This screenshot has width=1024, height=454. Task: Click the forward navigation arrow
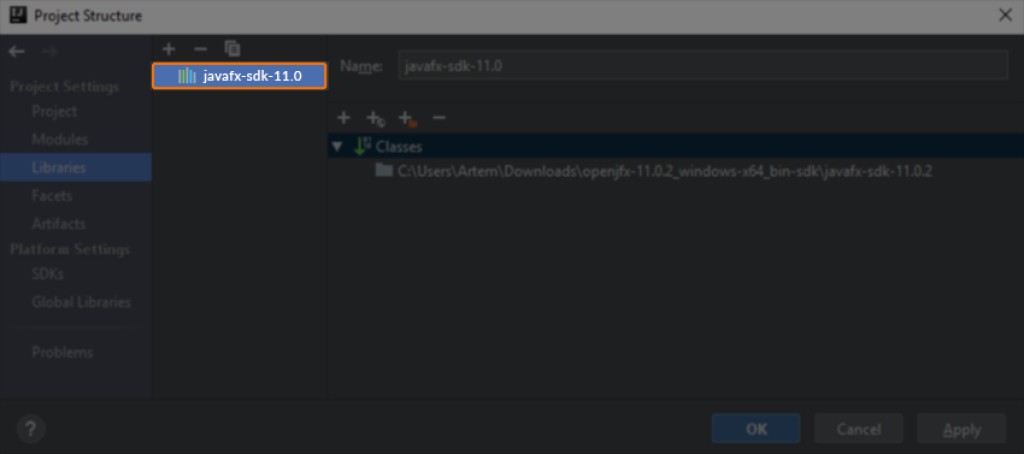49,52
